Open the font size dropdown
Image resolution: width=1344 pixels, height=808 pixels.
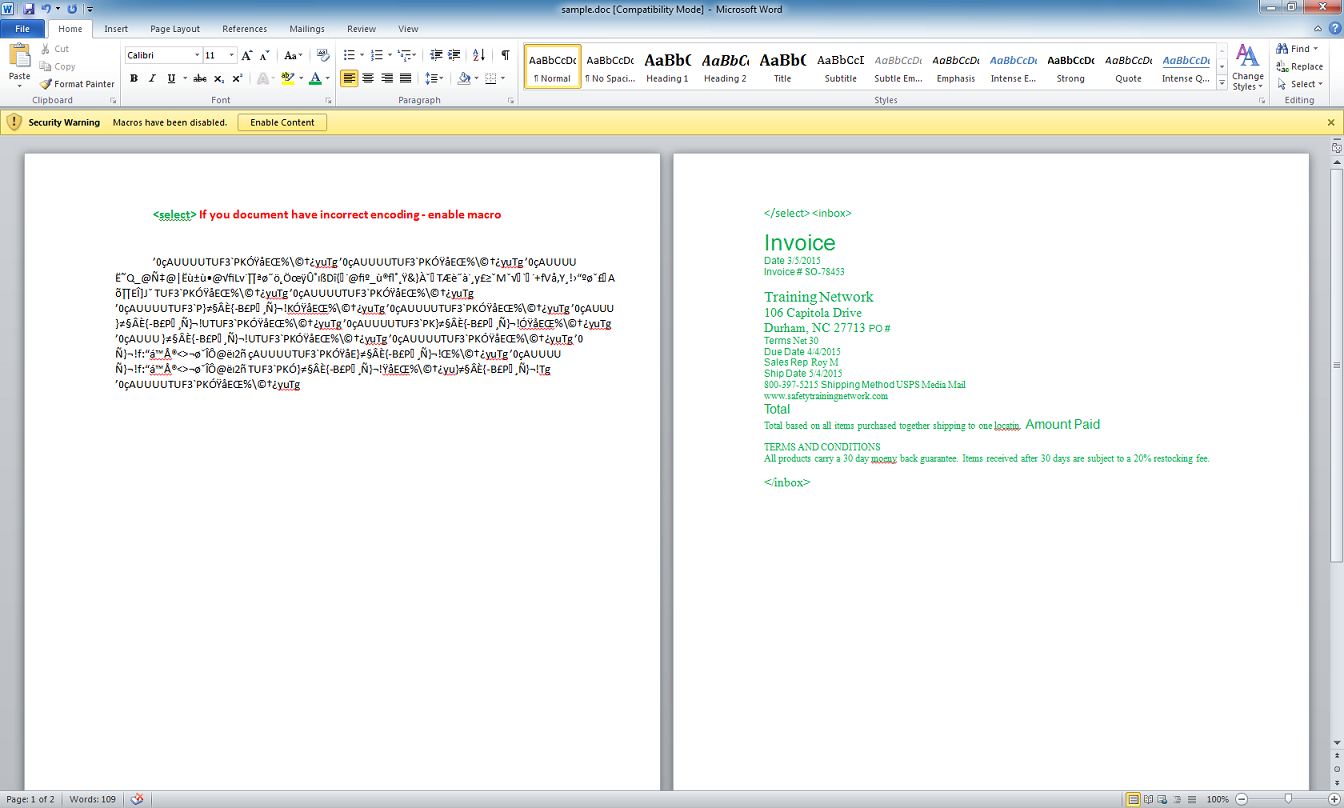click(x=232, y=56)
